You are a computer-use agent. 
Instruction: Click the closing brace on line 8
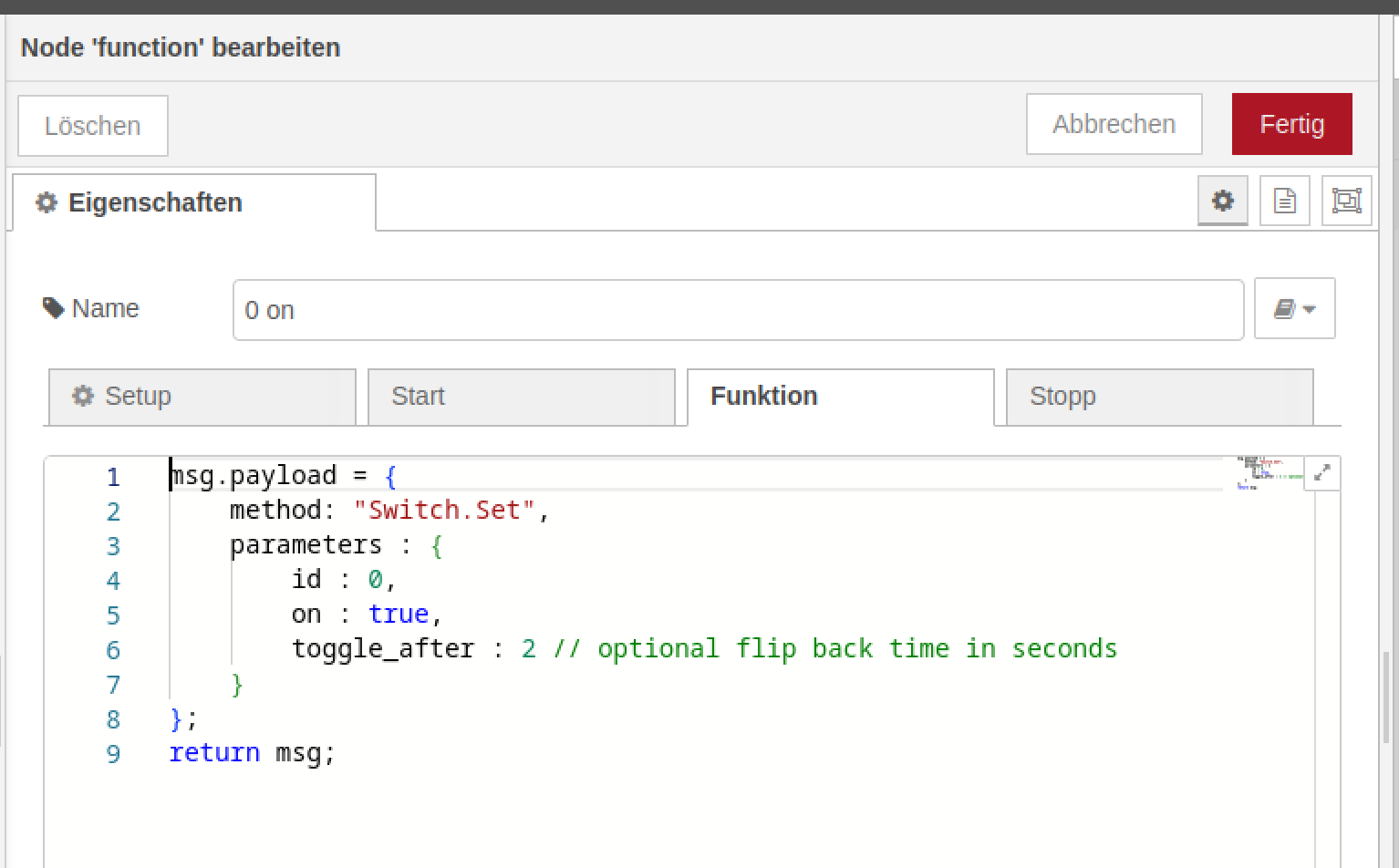click(x=177, y=719)
